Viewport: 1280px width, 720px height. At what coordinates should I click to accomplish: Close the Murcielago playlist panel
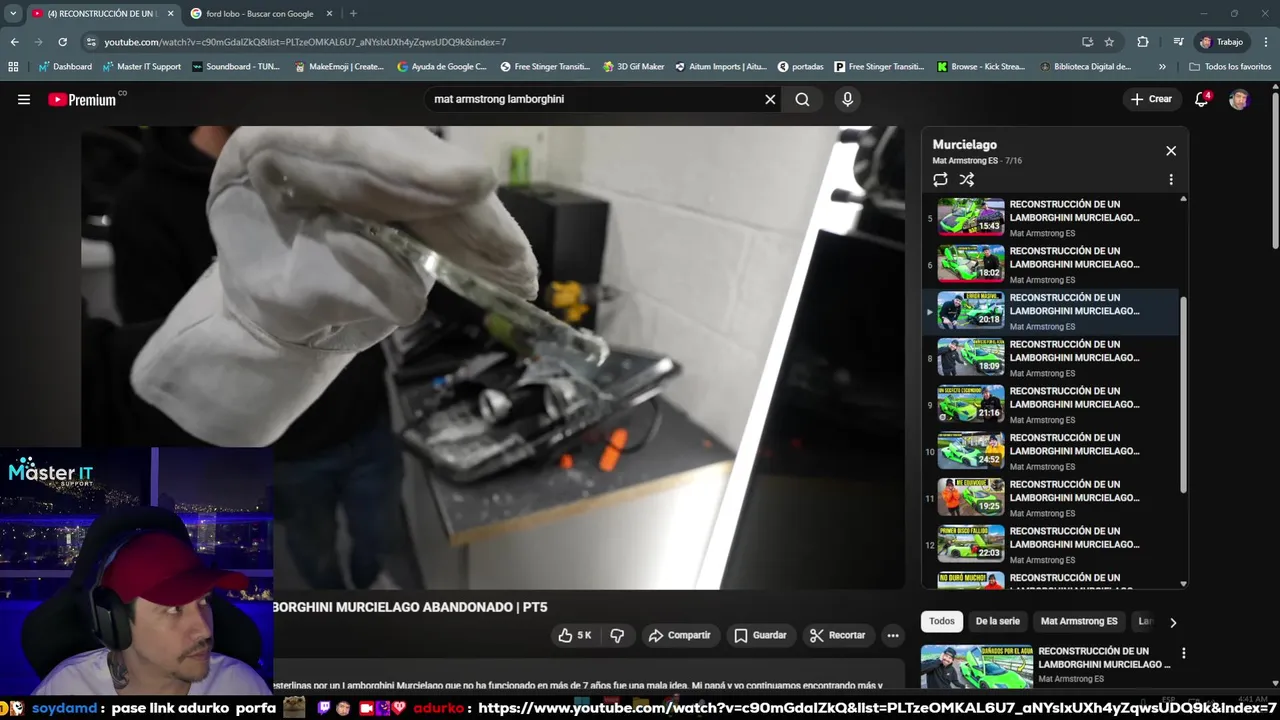click(1171, 151)
